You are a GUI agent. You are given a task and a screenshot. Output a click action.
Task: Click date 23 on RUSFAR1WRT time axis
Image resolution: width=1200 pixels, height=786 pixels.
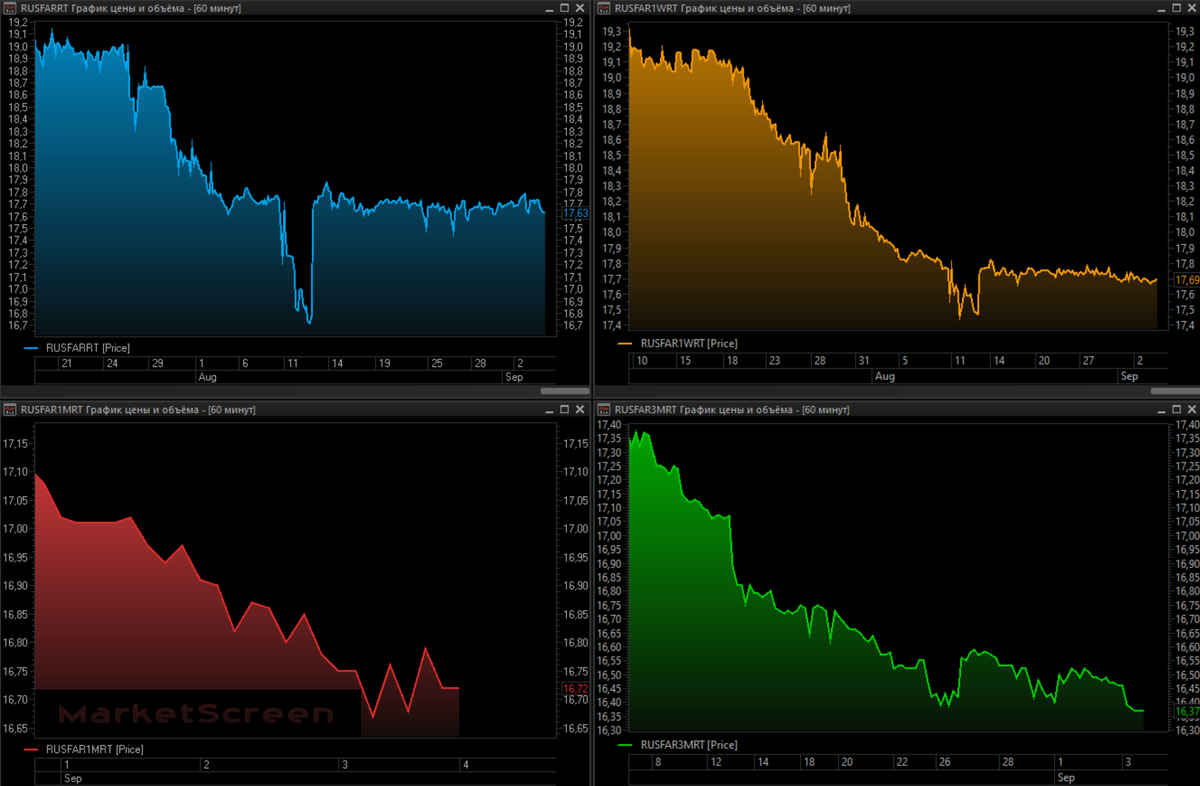[777, 360]
